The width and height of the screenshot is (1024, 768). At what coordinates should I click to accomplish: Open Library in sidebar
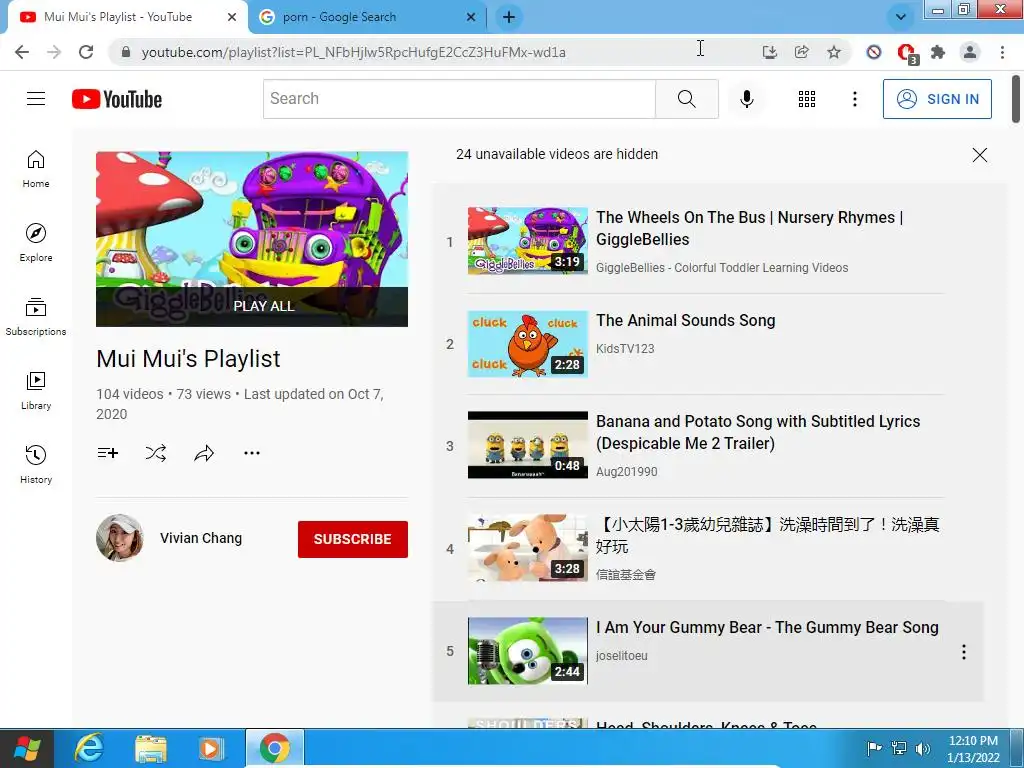36,391
